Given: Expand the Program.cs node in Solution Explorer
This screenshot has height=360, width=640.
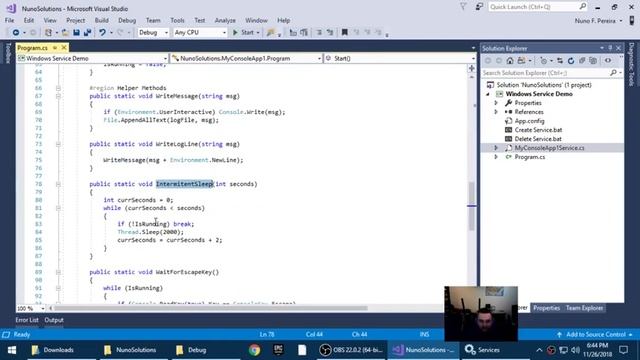Looking at the screenshot, I should point(496,157).
